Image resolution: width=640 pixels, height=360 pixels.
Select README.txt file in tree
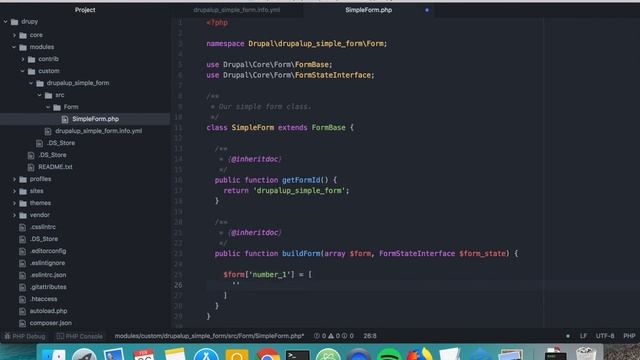pos(55,167)
